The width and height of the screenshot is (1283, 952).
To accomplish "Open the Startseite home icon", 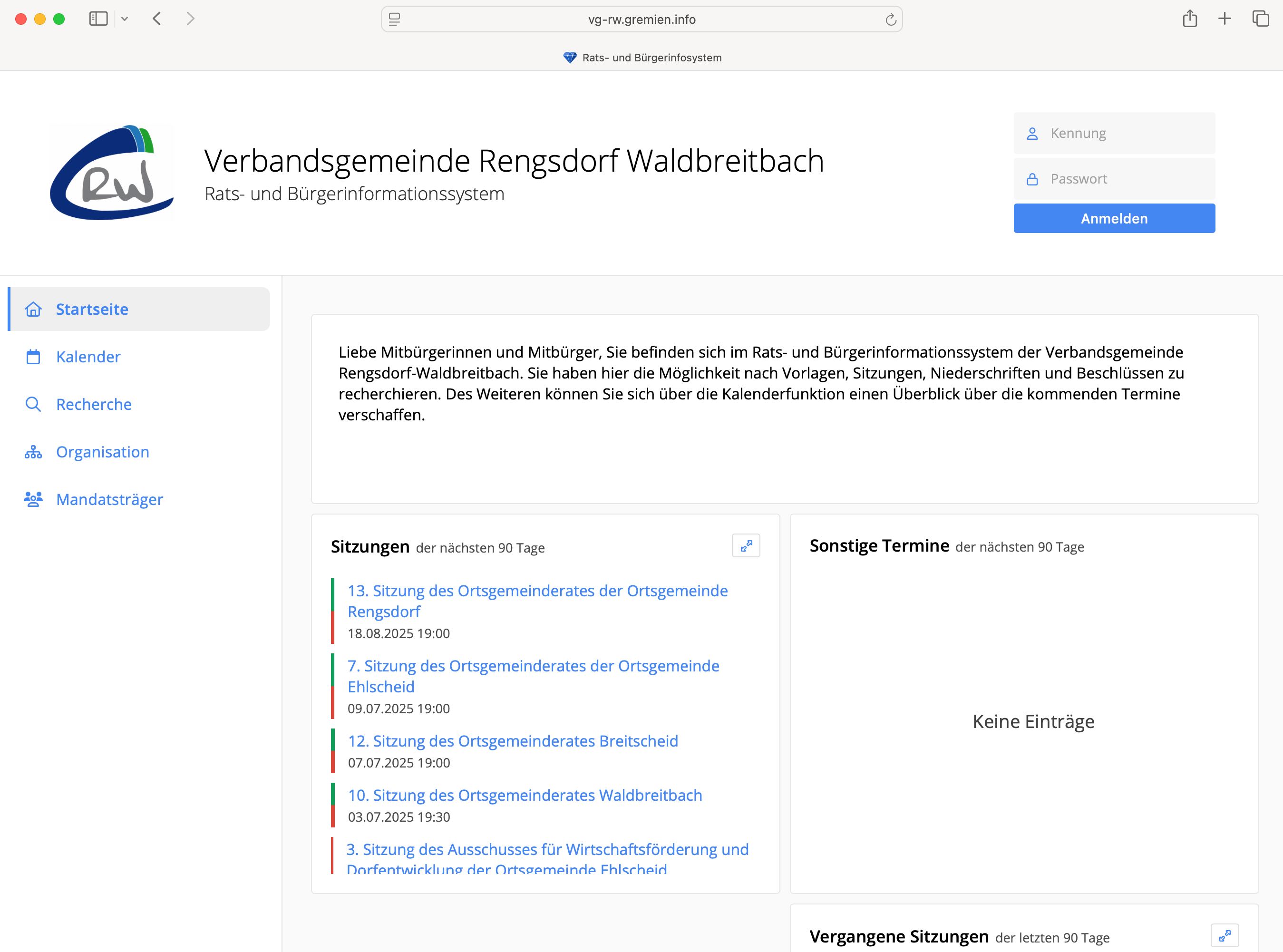I will click(33, 309).
